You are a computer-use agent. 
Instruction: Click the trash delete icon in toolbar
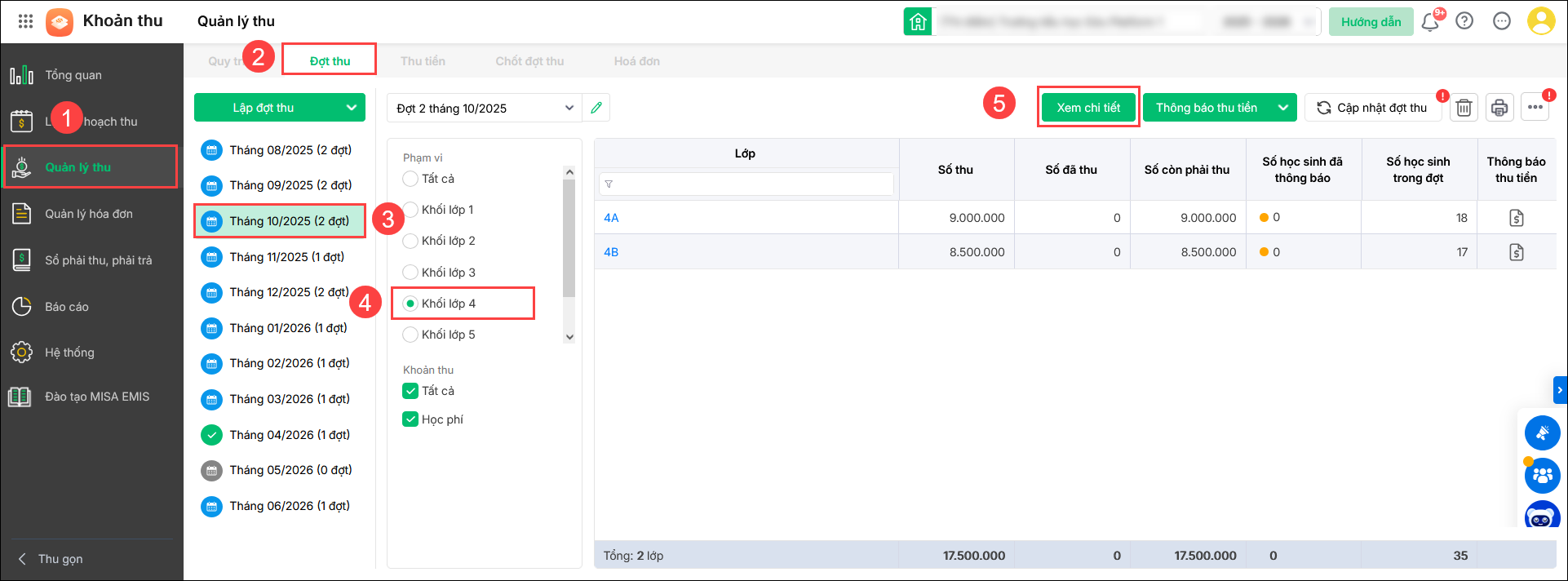(1464, 108)
